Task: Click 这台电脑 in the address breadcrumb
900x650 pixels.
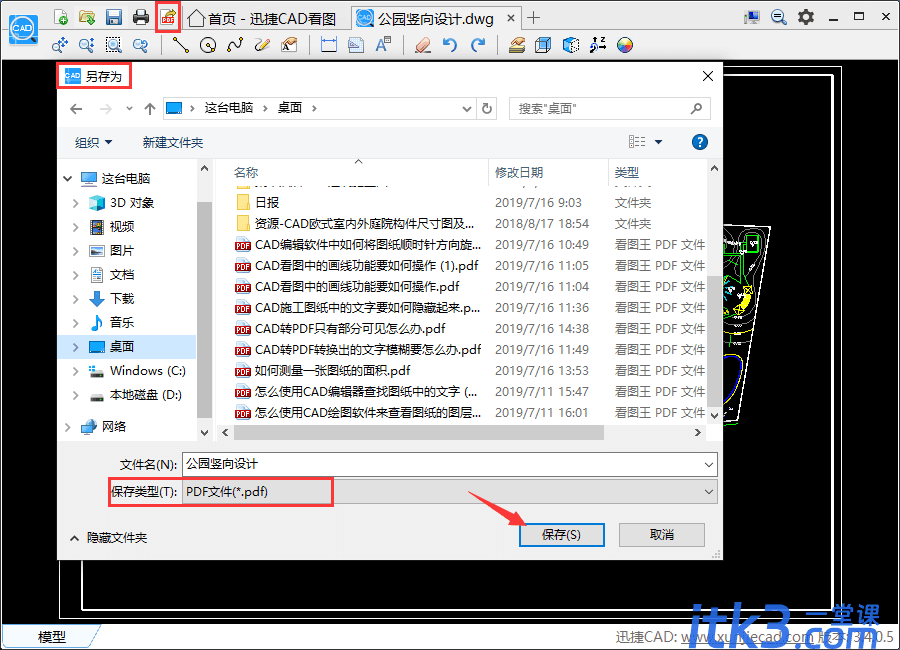Action: tap(229, 108)
